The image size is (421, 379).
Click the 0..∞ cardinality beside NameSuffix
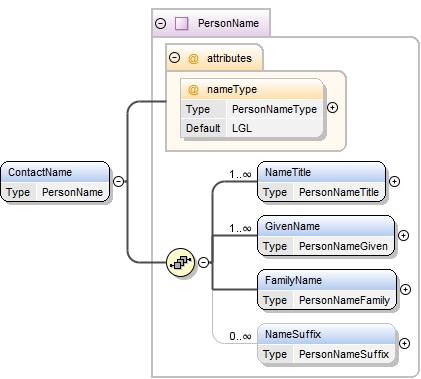[240, 336]
